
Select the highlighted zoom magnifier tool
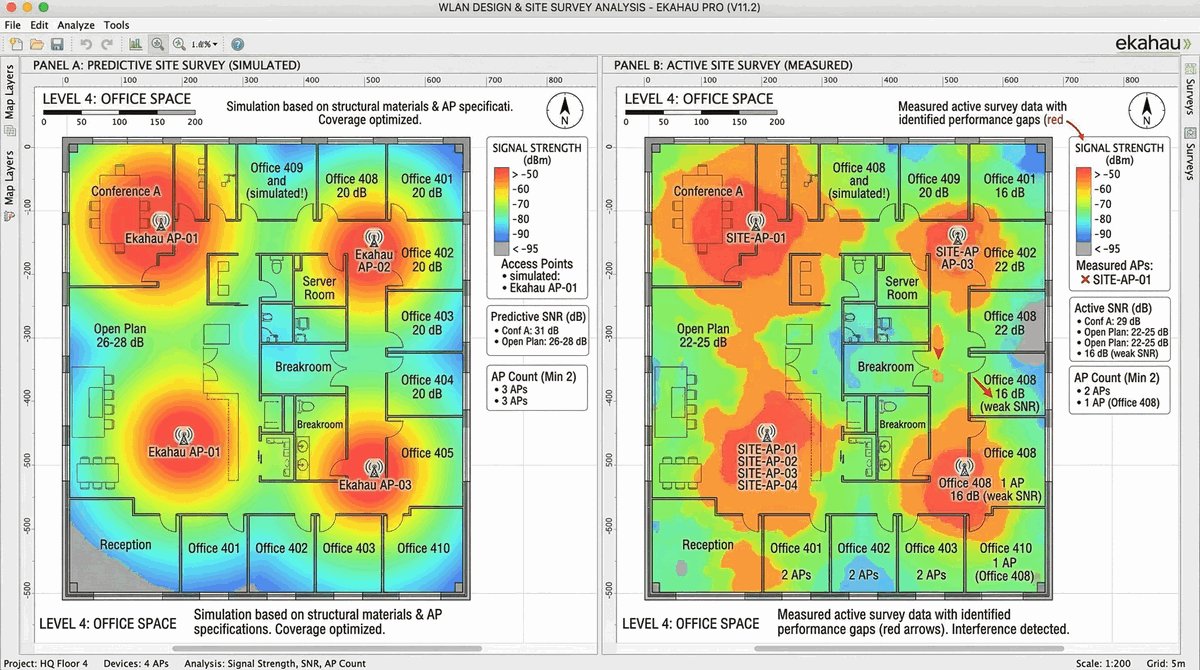pos(157,44)
